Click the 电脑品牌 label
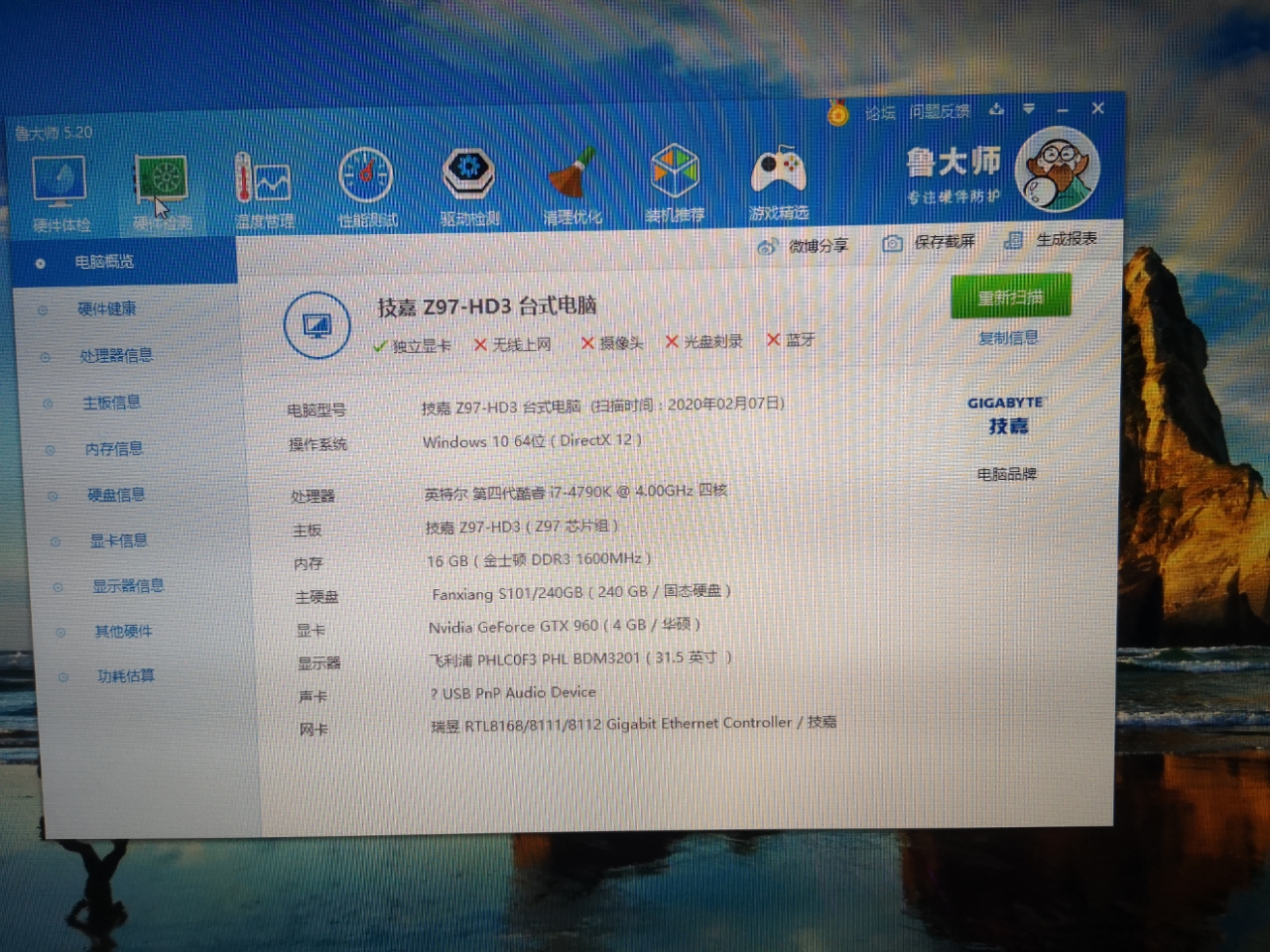The height and width of the screenshot is (952, 1270). (x=1007, y=474)
